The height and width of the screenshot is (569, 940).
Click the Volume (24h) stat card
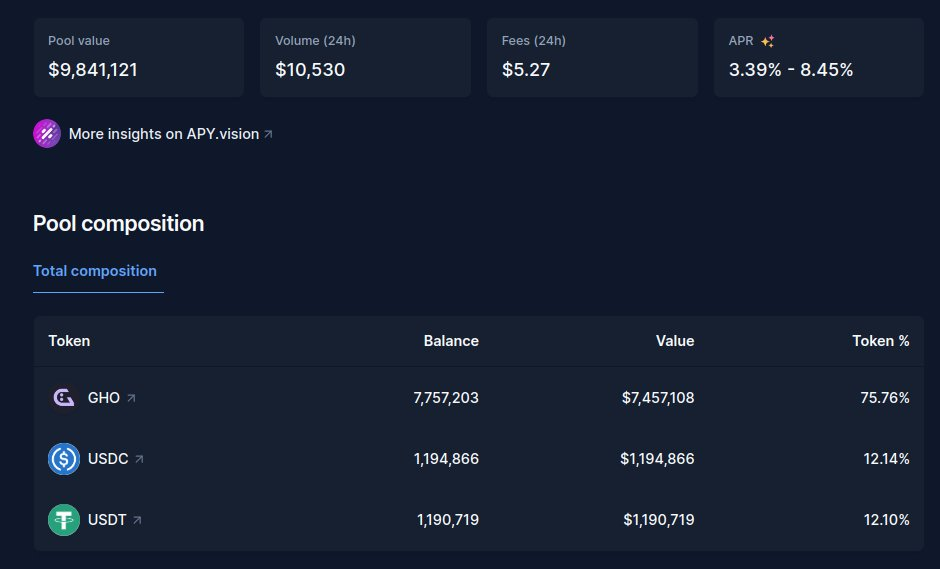tap(365, 57)
